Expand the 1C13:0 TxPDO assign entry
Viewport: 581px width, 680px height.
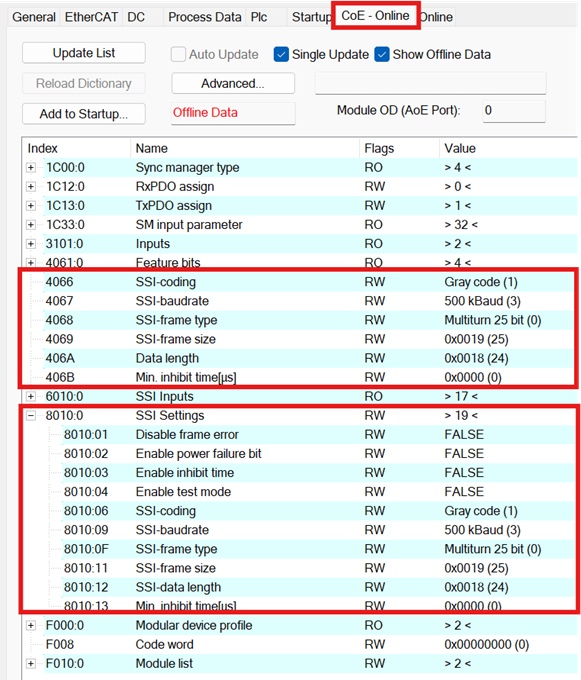(31, 206)
